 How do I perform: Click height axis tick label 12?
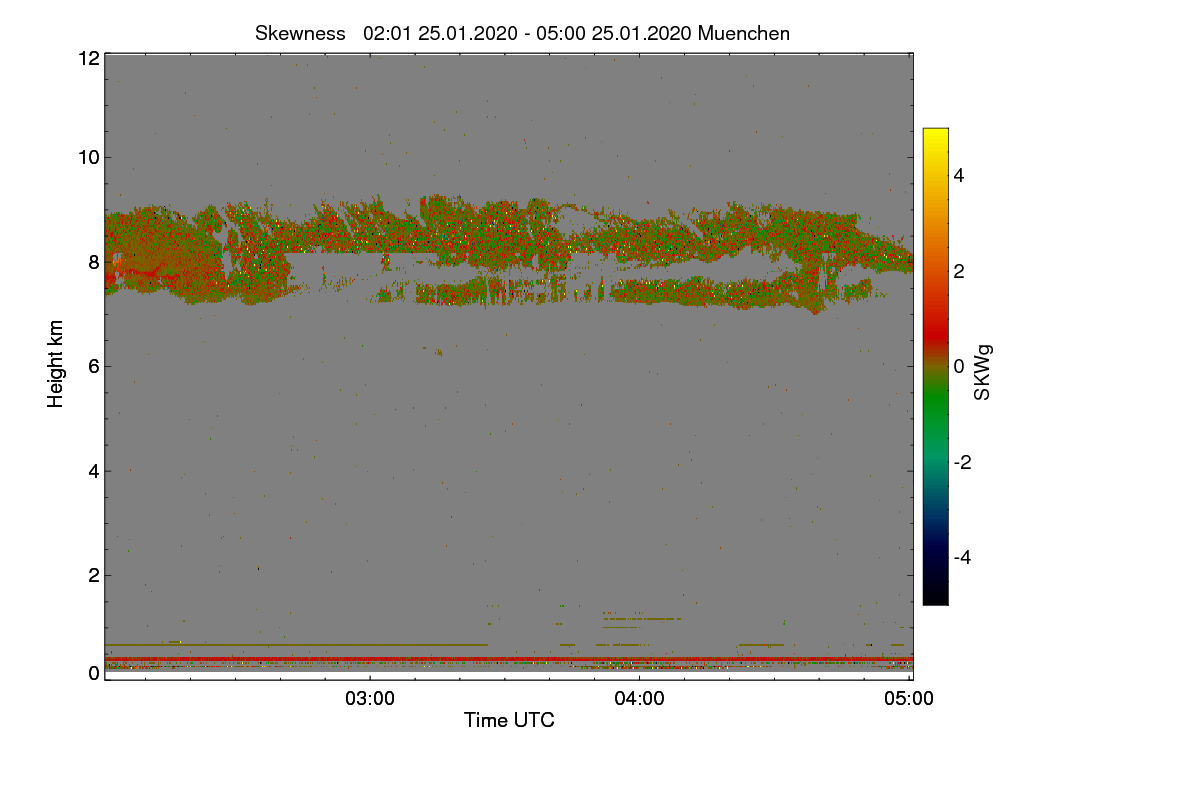[88, 58]
